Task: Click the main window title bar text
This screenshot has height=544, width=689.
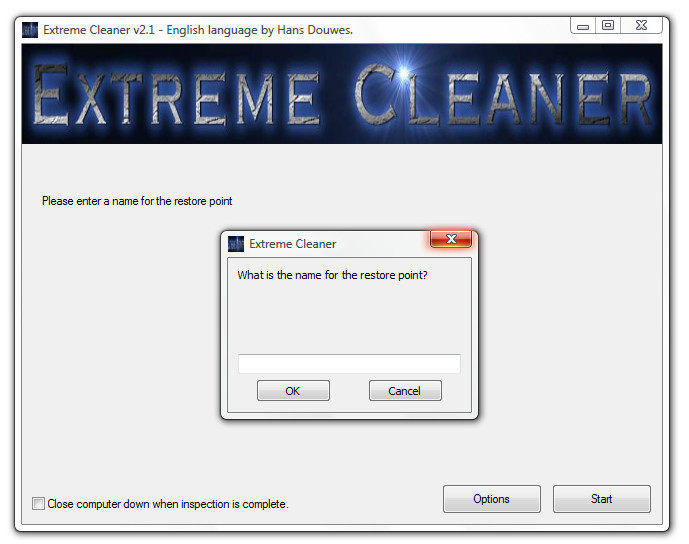Action: 198,30
